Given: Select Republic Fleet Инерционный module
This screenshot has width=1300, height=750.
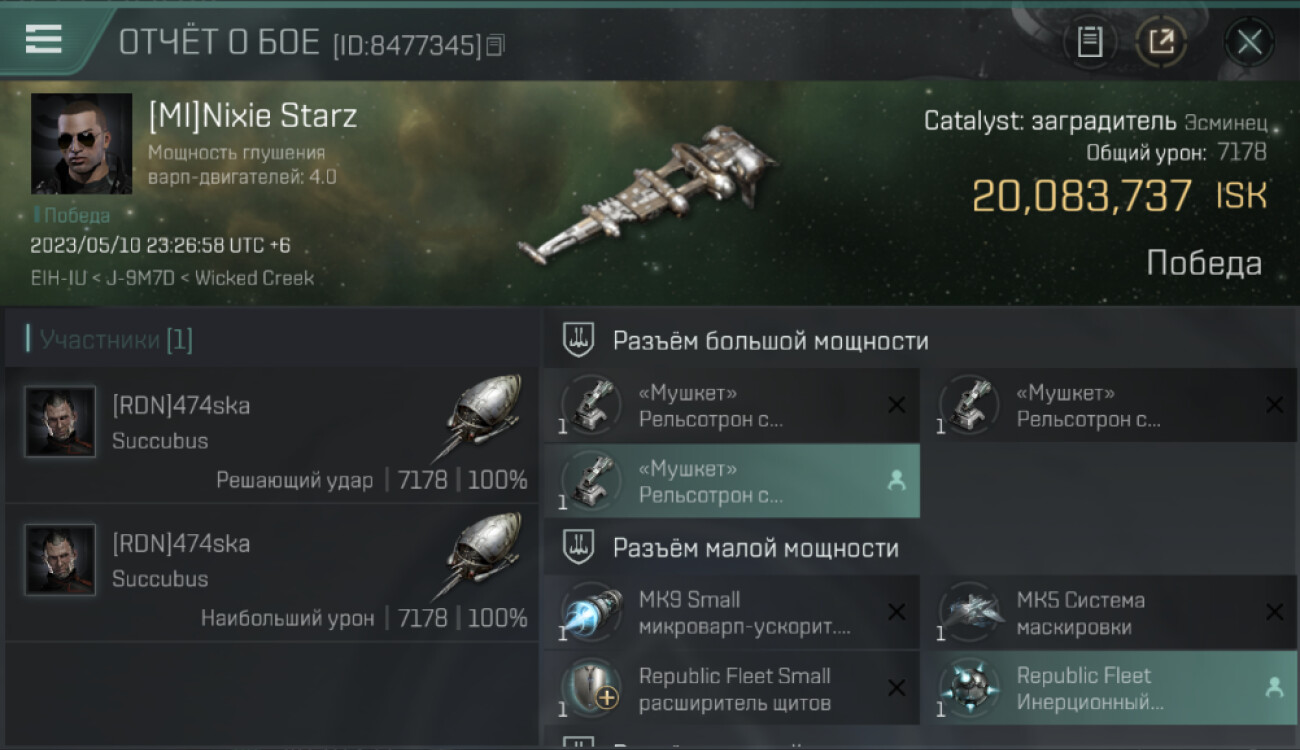Looking at the screenshot, I should pos(1110,688).
